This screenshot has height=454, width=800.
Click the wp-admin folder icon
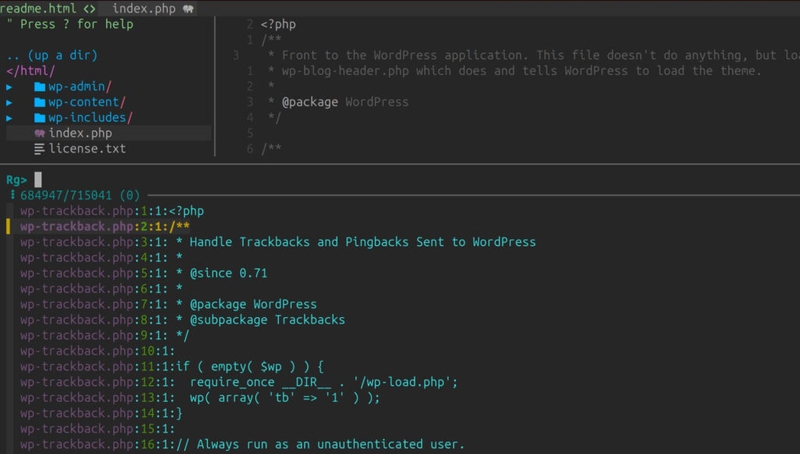point(40,87)
